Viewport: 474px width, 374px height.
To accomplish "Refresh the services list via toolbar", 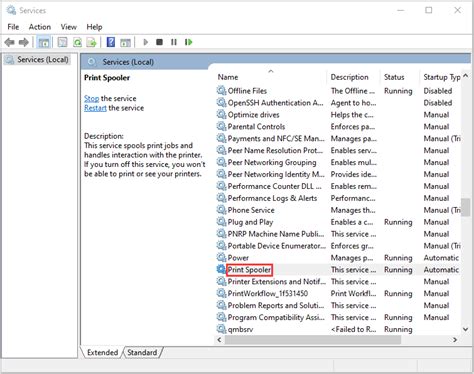I will pyautogui.click(x=77, y=42).
